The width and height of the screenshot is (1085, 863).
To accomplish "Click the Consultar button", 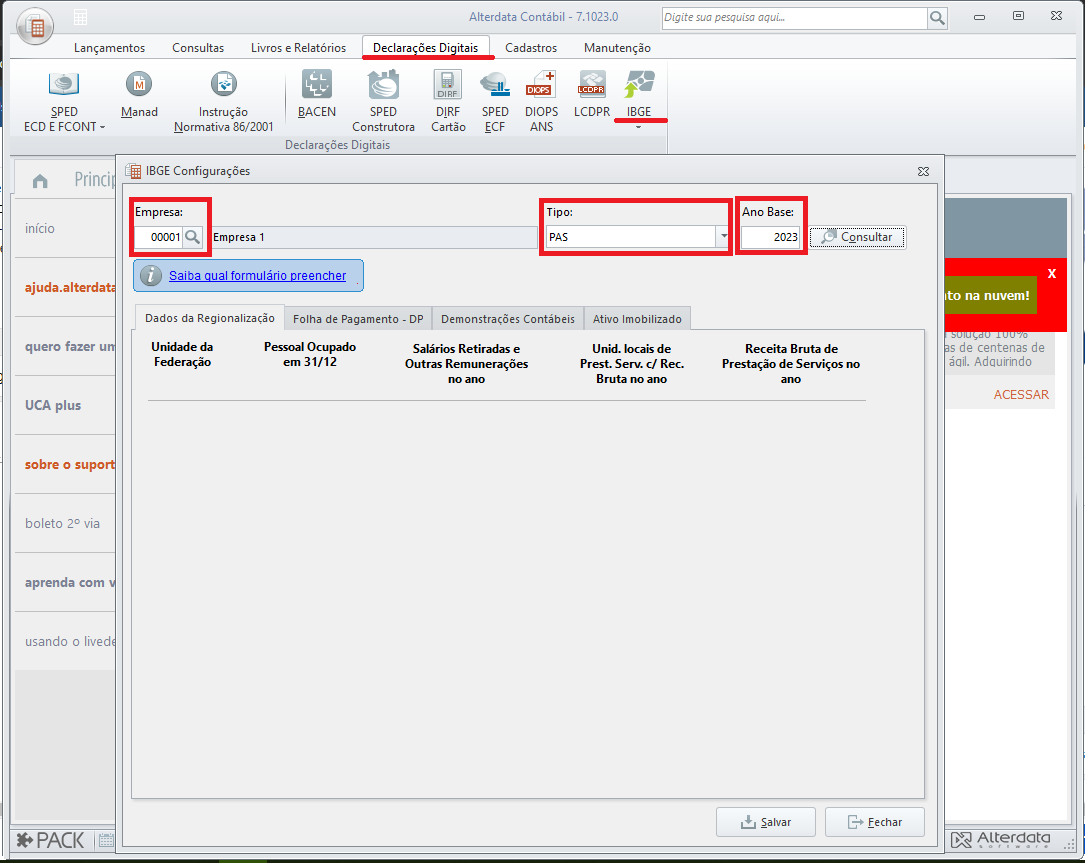I will [x=857, y=237].
